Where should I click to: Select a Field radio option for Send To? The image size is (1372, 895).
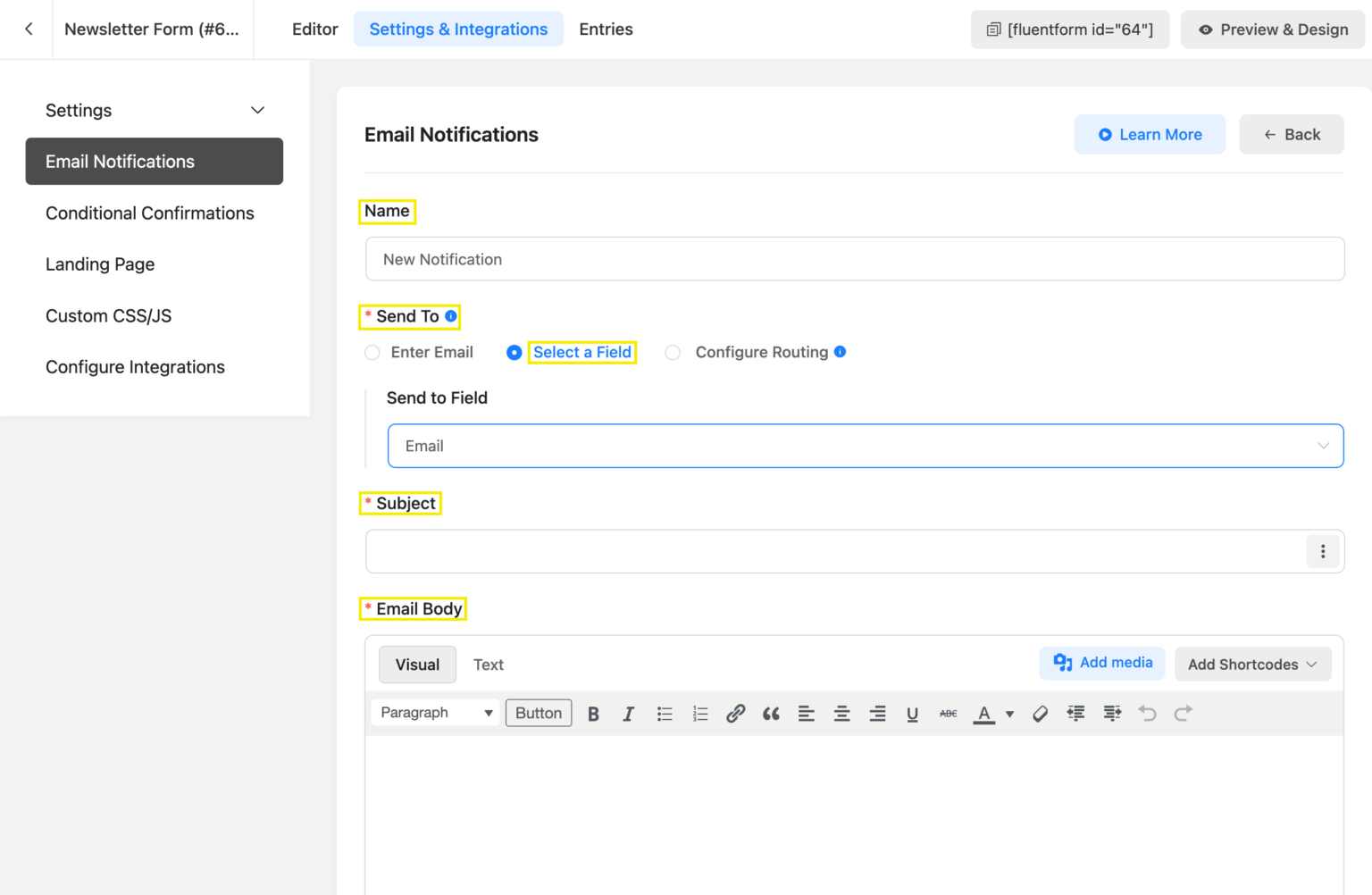point(514,352)
